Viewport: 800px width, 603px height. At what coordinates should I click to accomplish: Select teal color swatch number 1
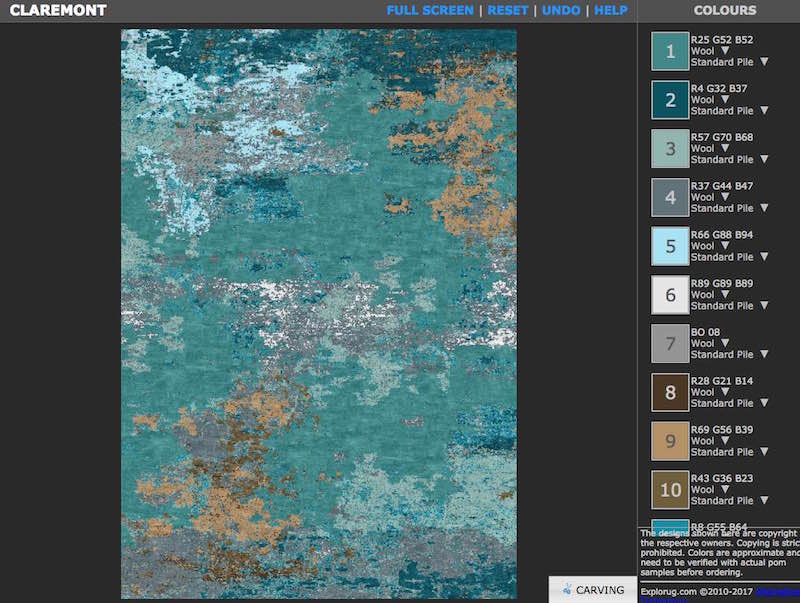[x=670, y=51]
